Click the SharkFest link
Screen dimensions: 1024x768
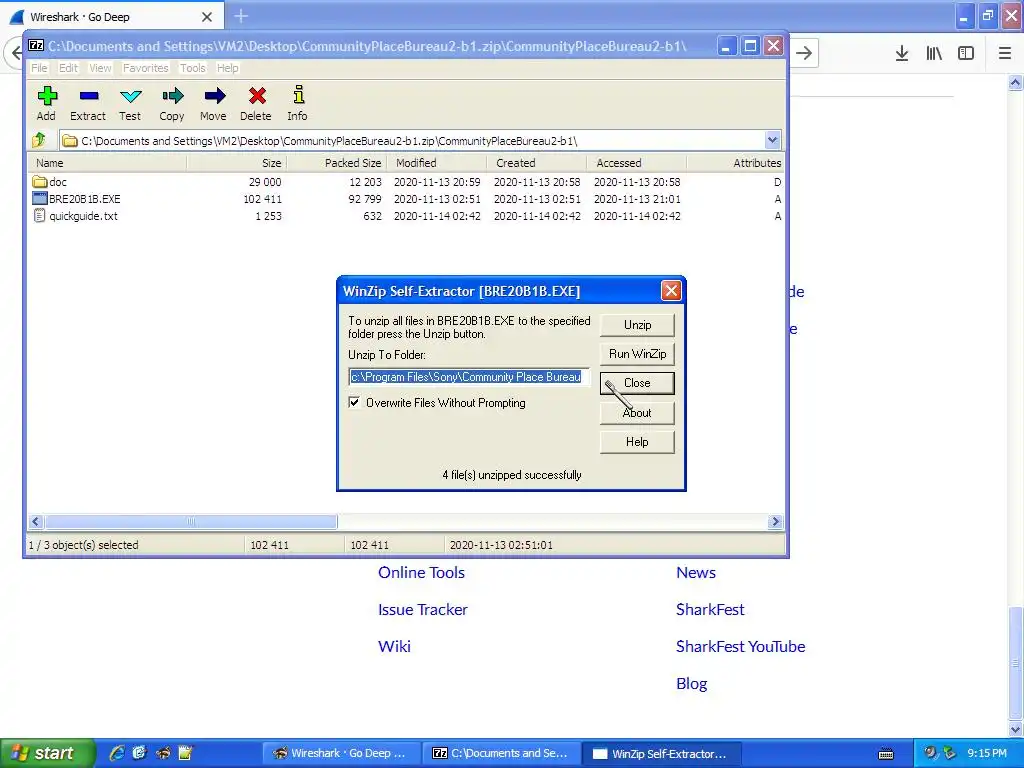click(710, 609)
